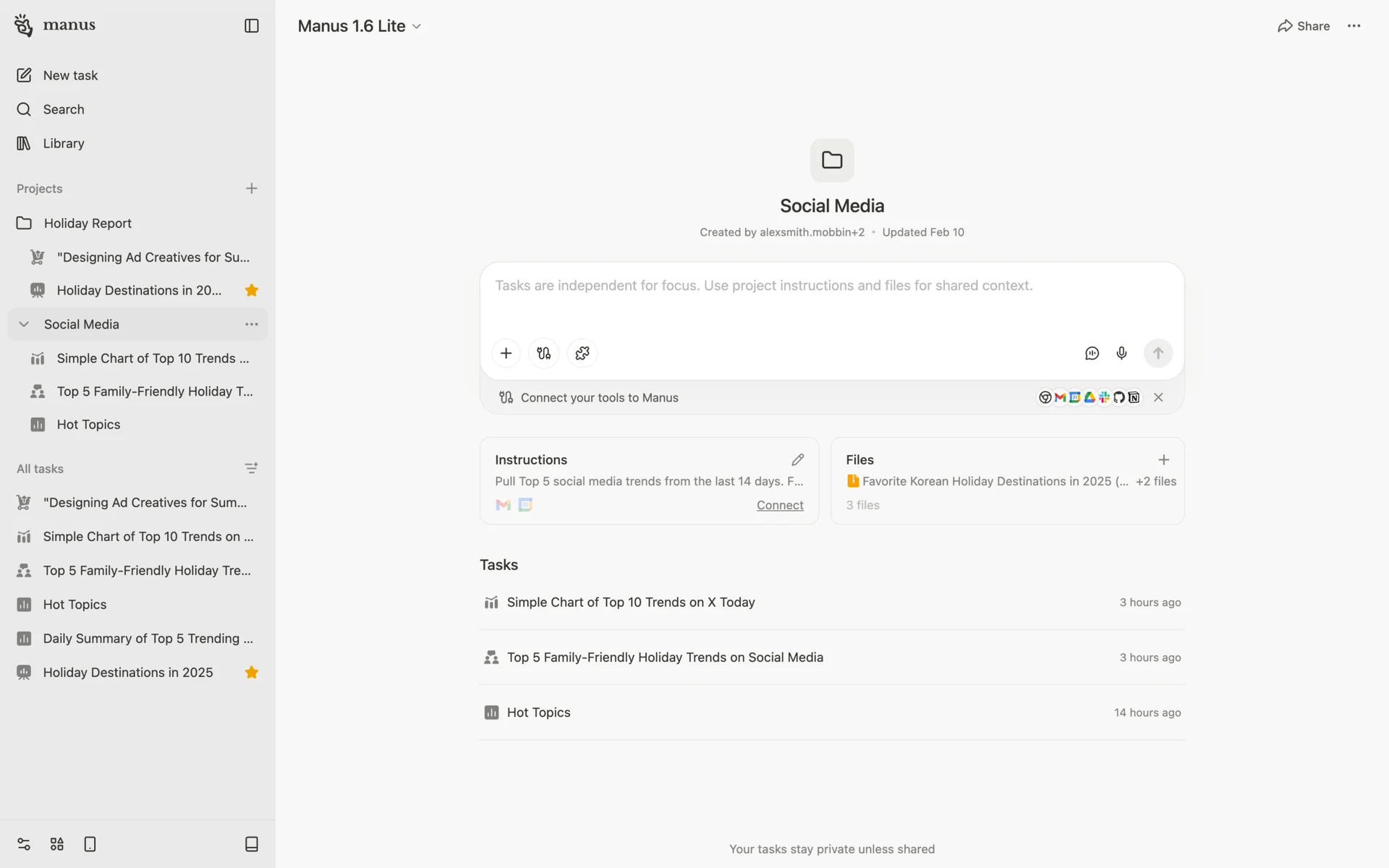Open the settings sliders icon at bottom left
This screenshot has width=1389, height=868.
[24, 844]
